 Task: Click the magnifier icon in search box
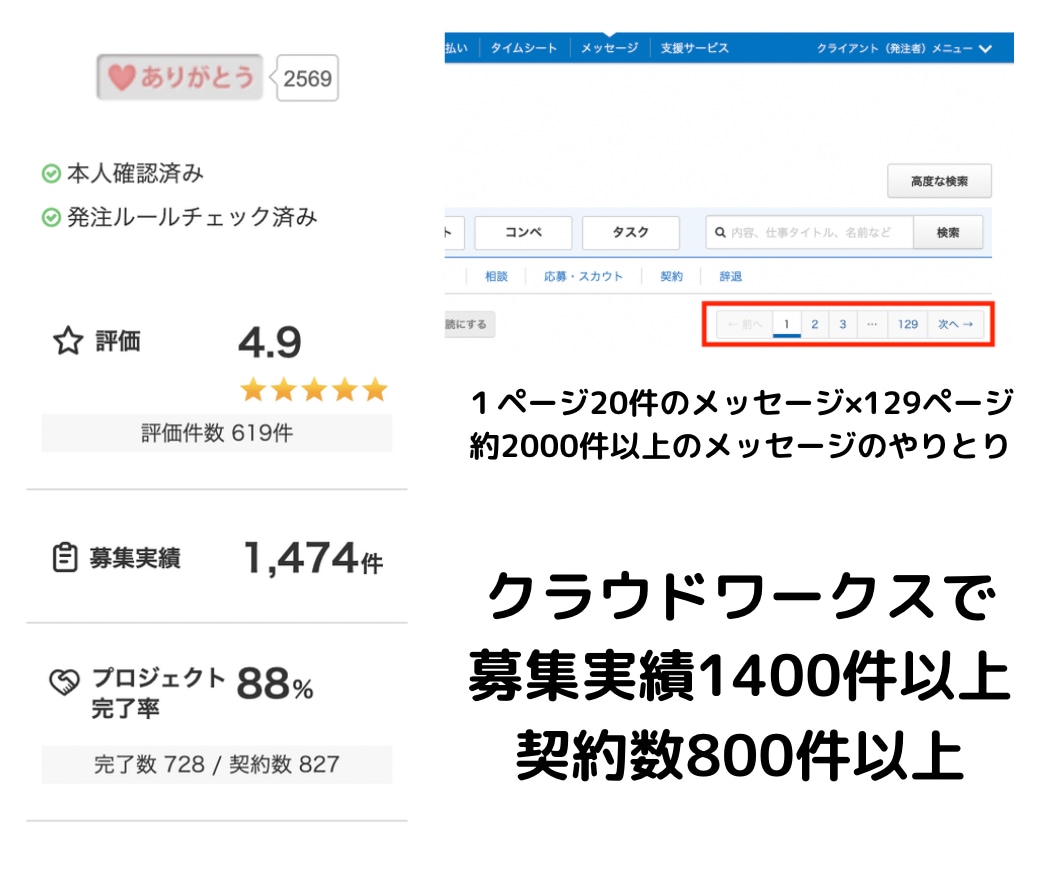[720, 232]
